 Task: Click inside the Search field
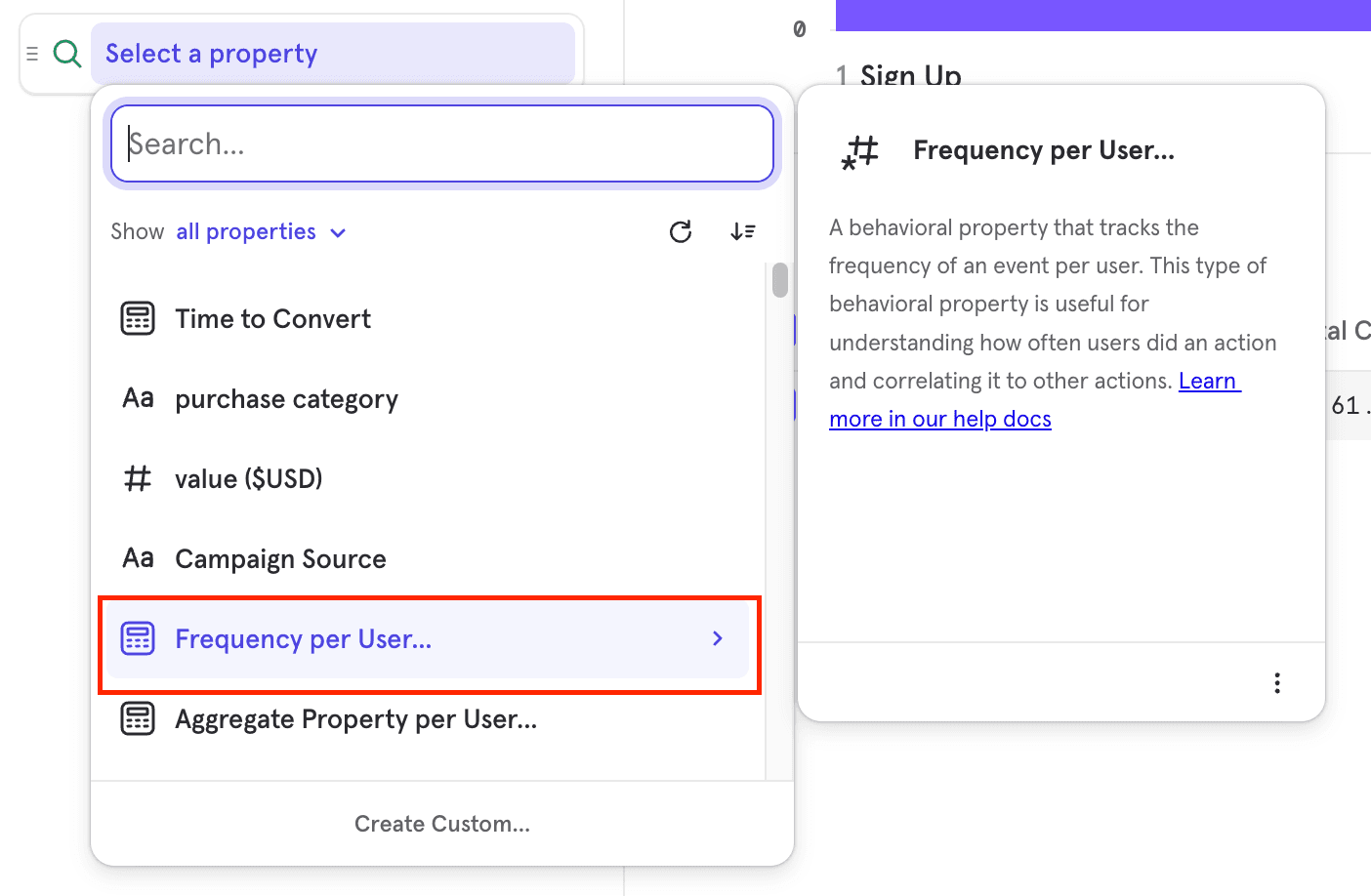coord(441,143)
